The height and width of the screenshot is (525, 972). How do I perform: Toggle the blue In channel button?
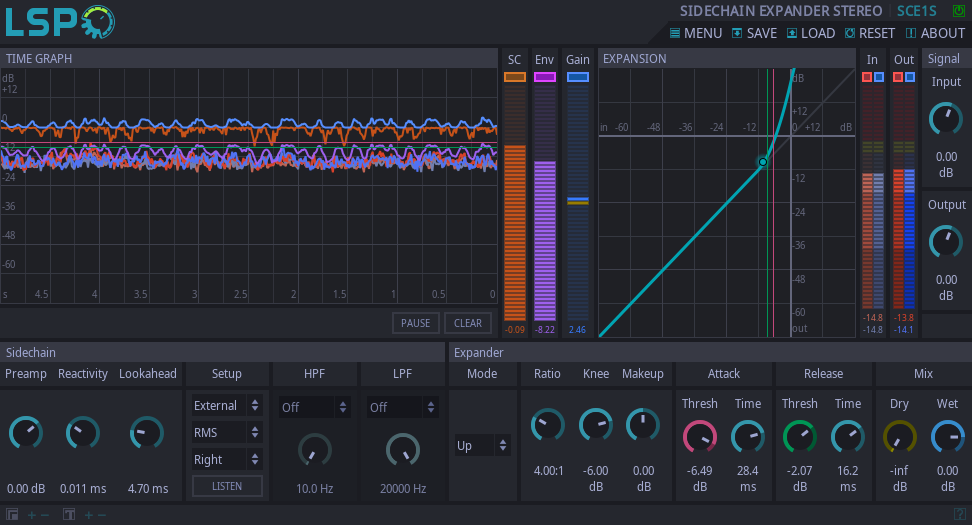point(878,77)
